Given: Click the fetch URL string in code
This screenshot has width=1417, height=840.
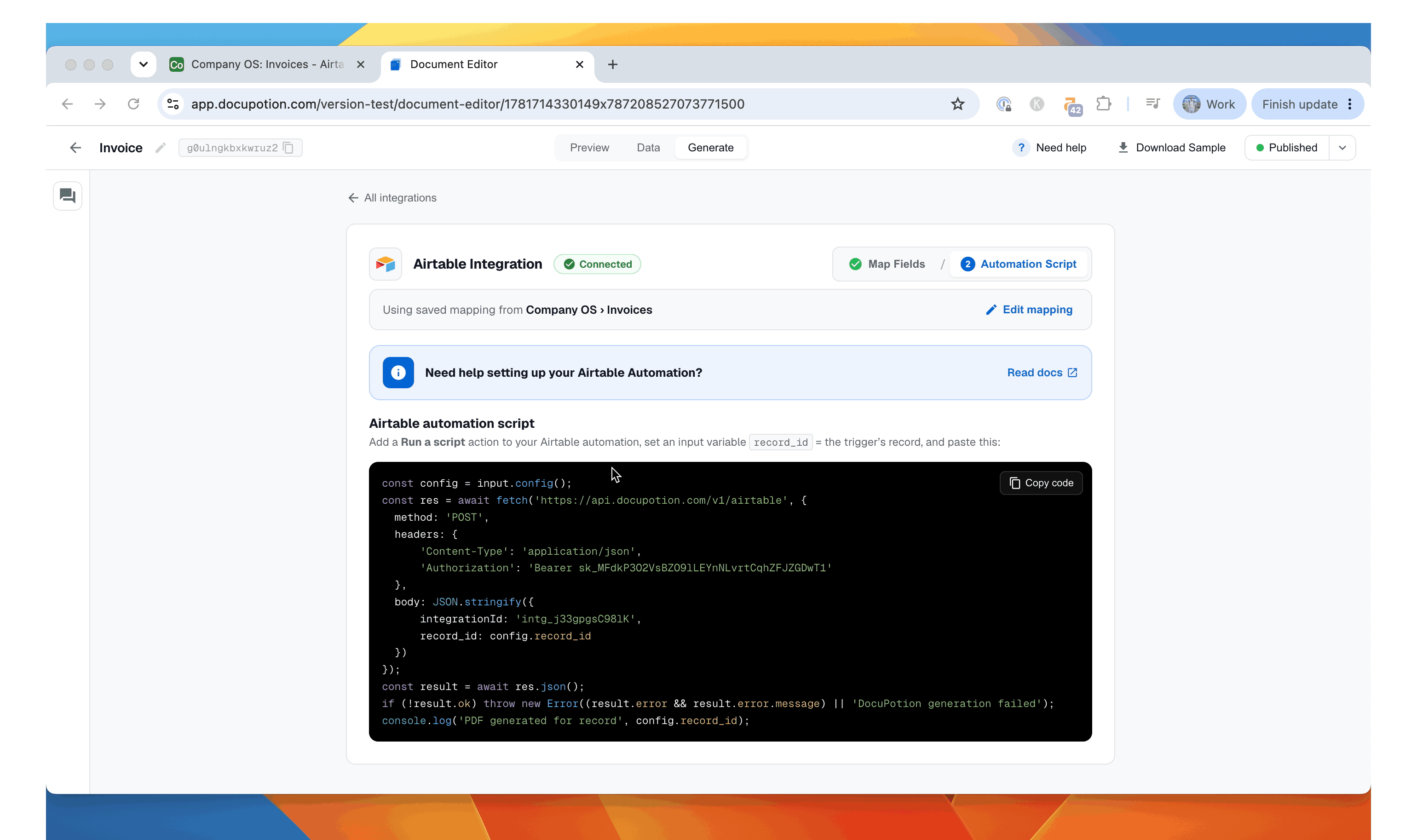Looking at the screenshot, I should (660, 500).
